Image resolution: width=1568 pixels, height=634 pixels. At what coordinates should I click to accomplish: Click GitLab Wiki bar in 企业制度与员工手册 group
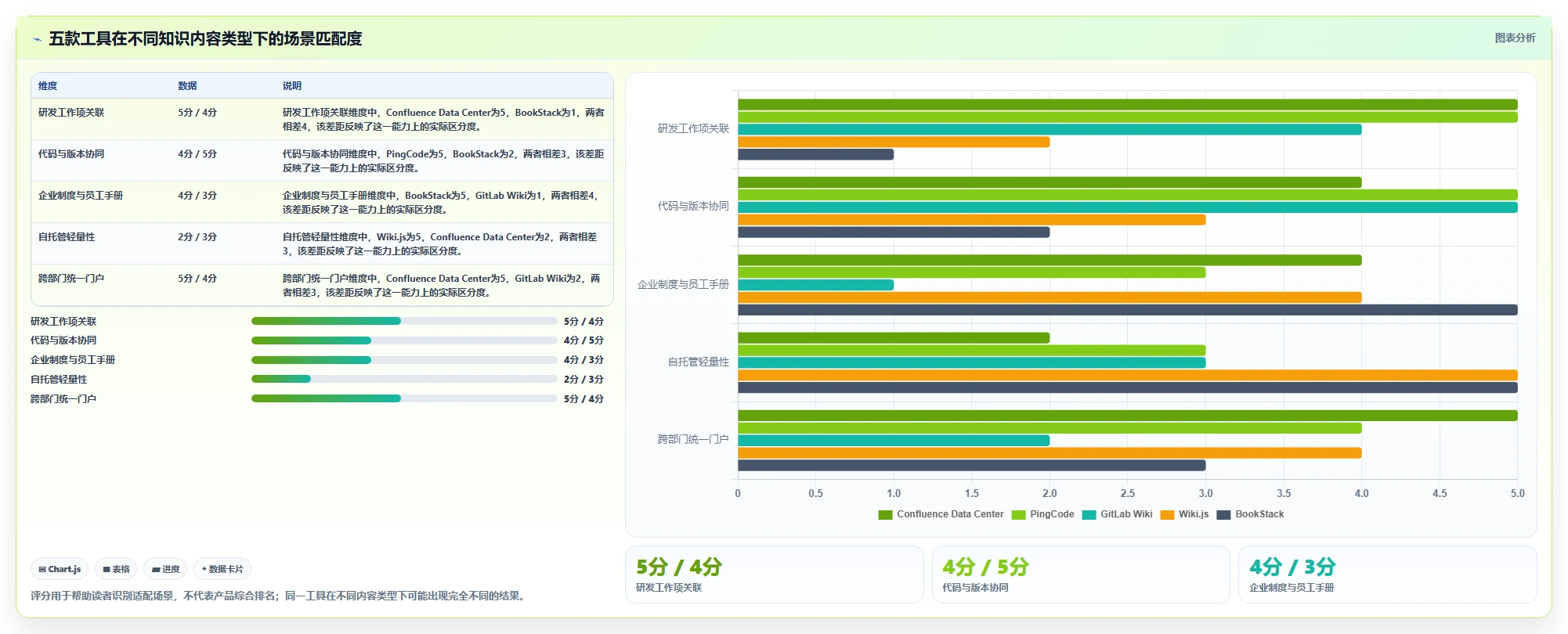click(x=815, y=285)
